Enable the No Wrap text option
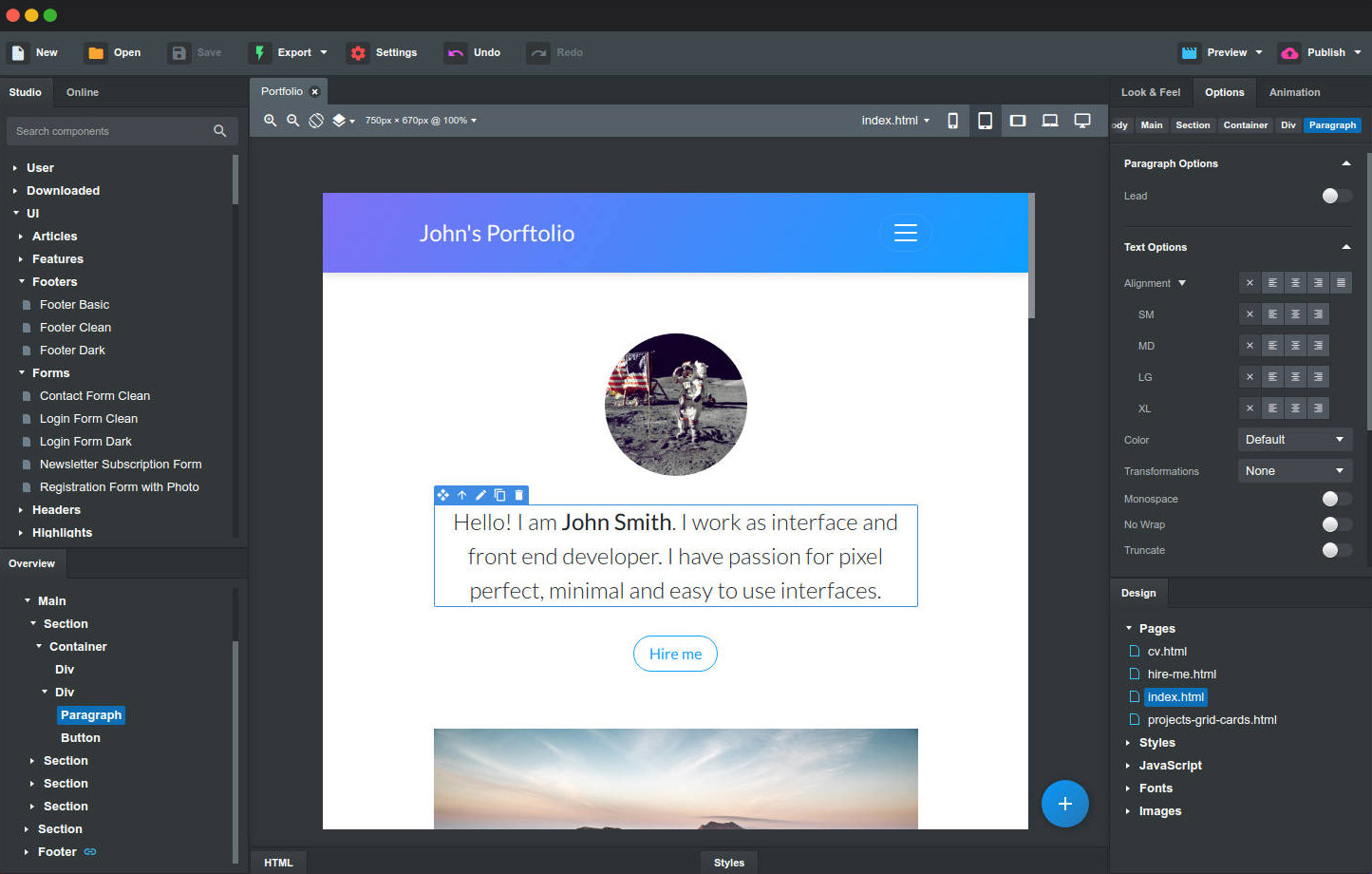 click(x=1337, y=523)
